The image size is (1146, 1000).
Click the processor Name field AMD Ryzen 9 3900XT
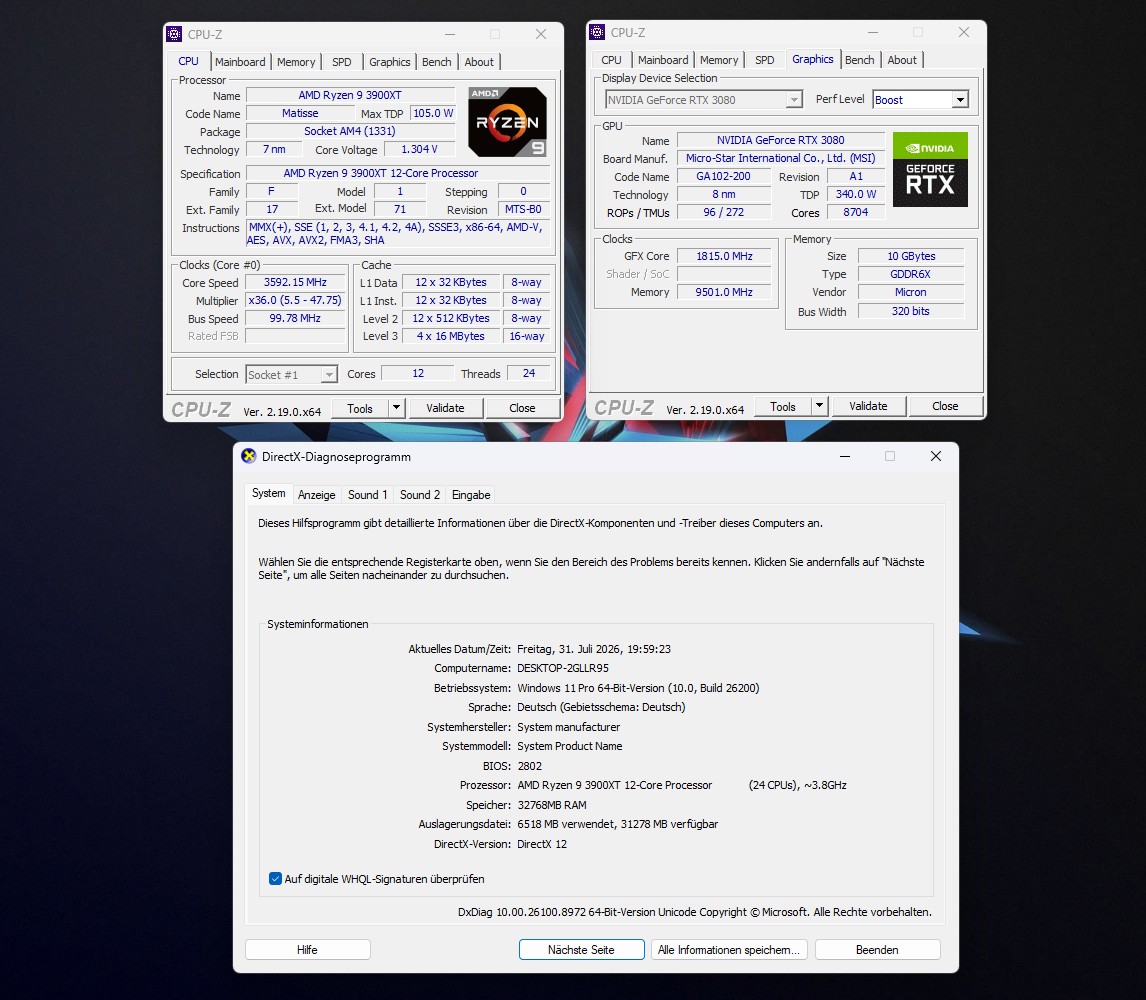pyautogui.click(x=350, y=95)
